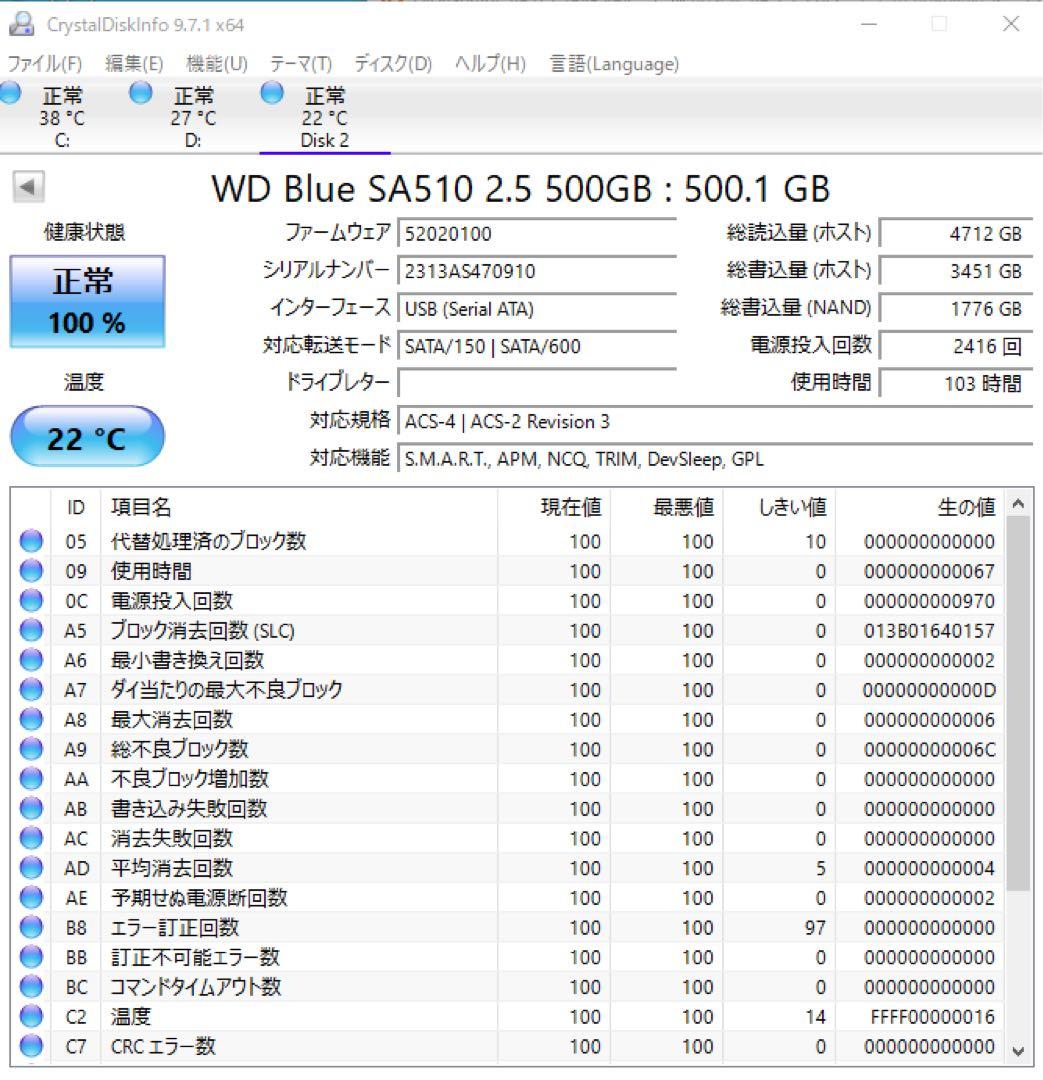Click the status orb of attribute A7

31,689
